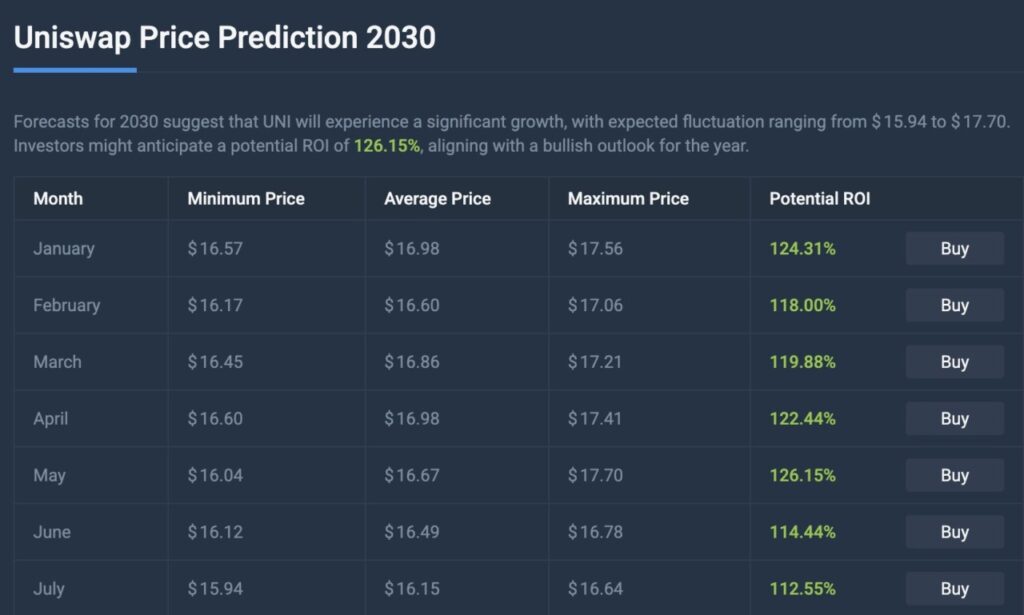Click July's minimum price $15.94
Viewport: 1024px width, 615px height.
pos(215,588)
